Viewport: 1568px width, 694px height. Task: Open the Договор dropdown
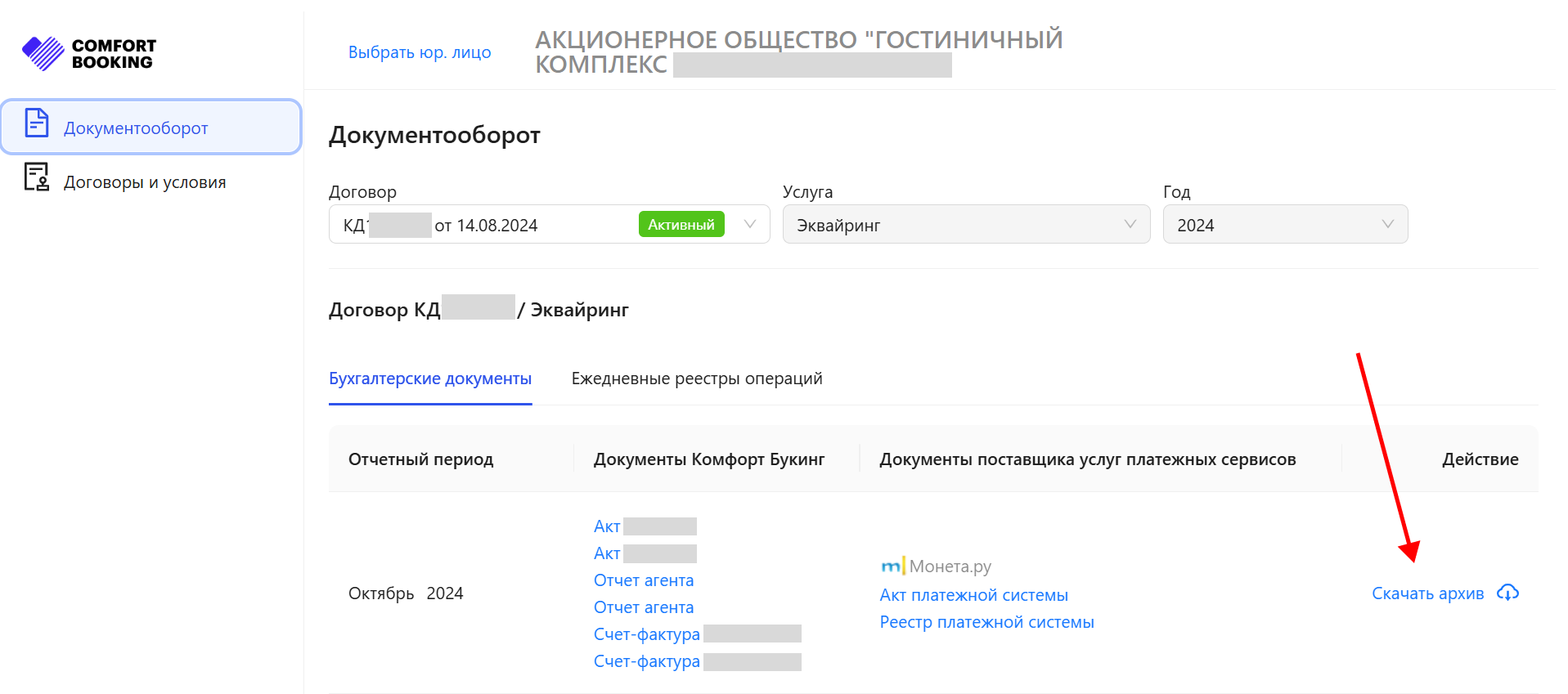(x=549, y=224)
